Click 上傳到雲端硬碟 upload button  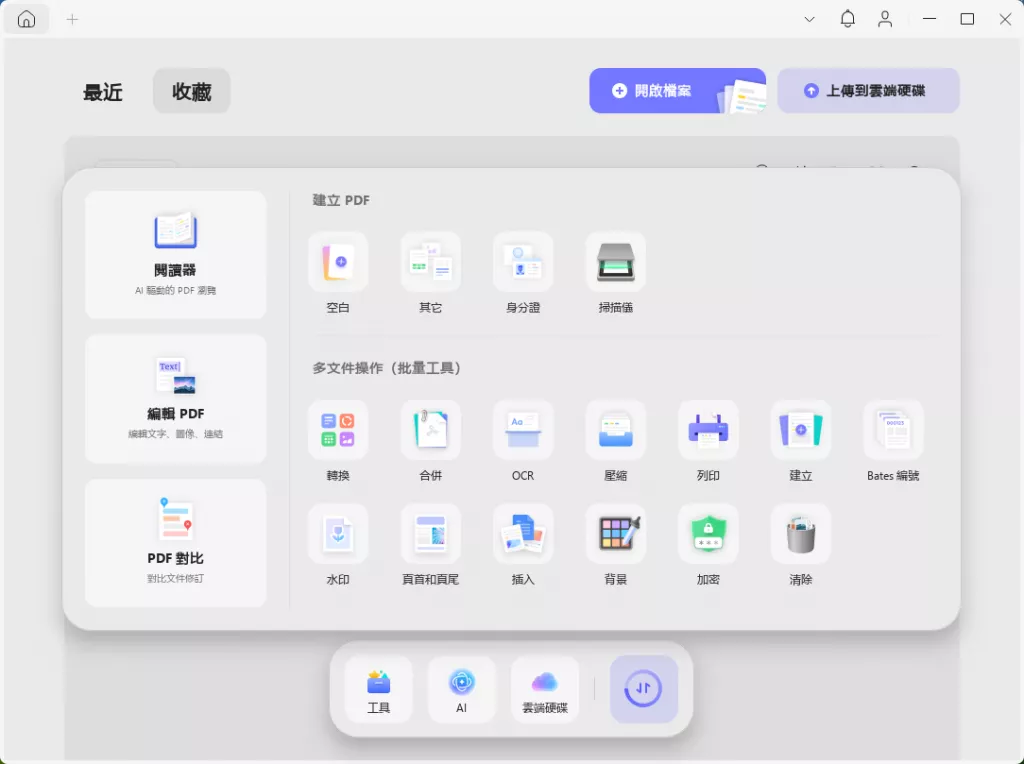pos(868,91)
